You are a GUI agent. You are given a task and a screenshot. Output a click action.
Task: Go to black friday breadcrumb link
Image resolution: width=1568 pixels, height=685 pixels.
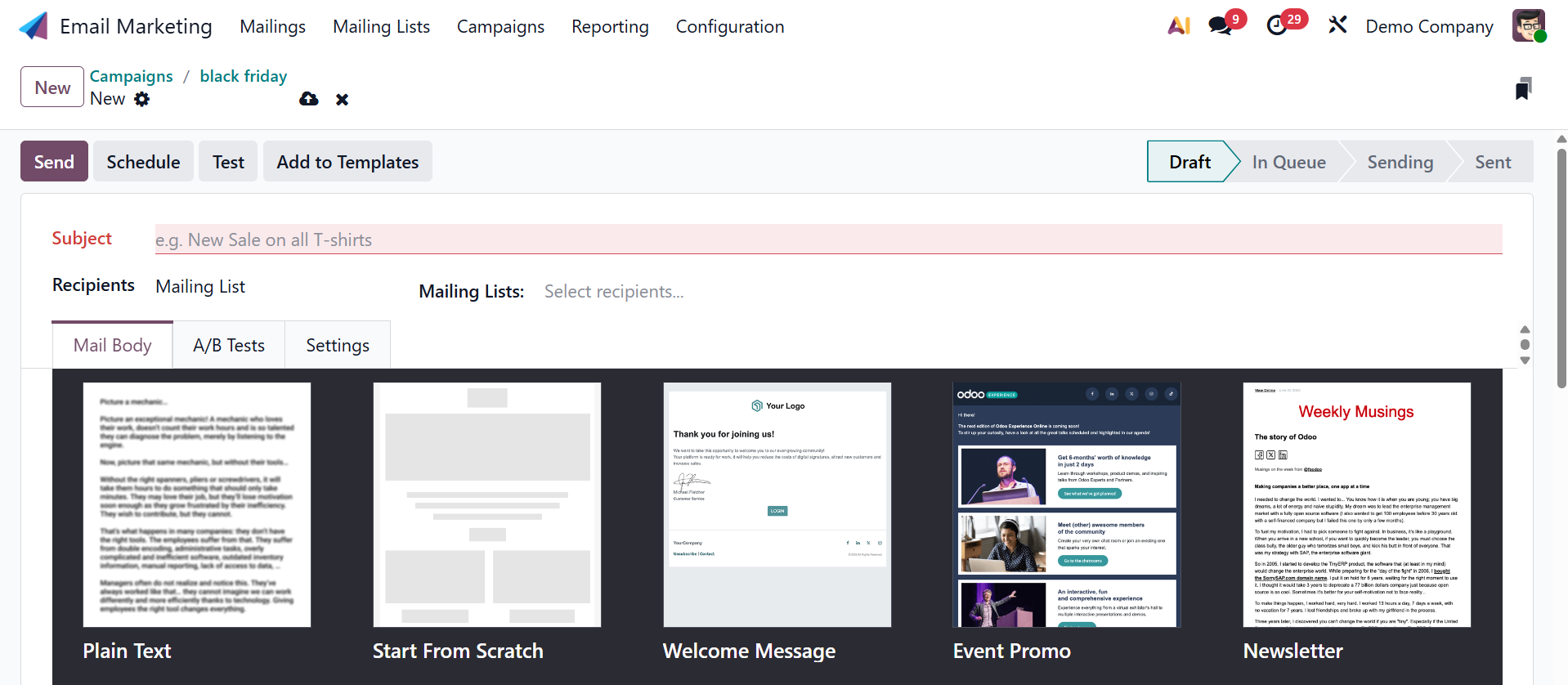click(244, 76)
